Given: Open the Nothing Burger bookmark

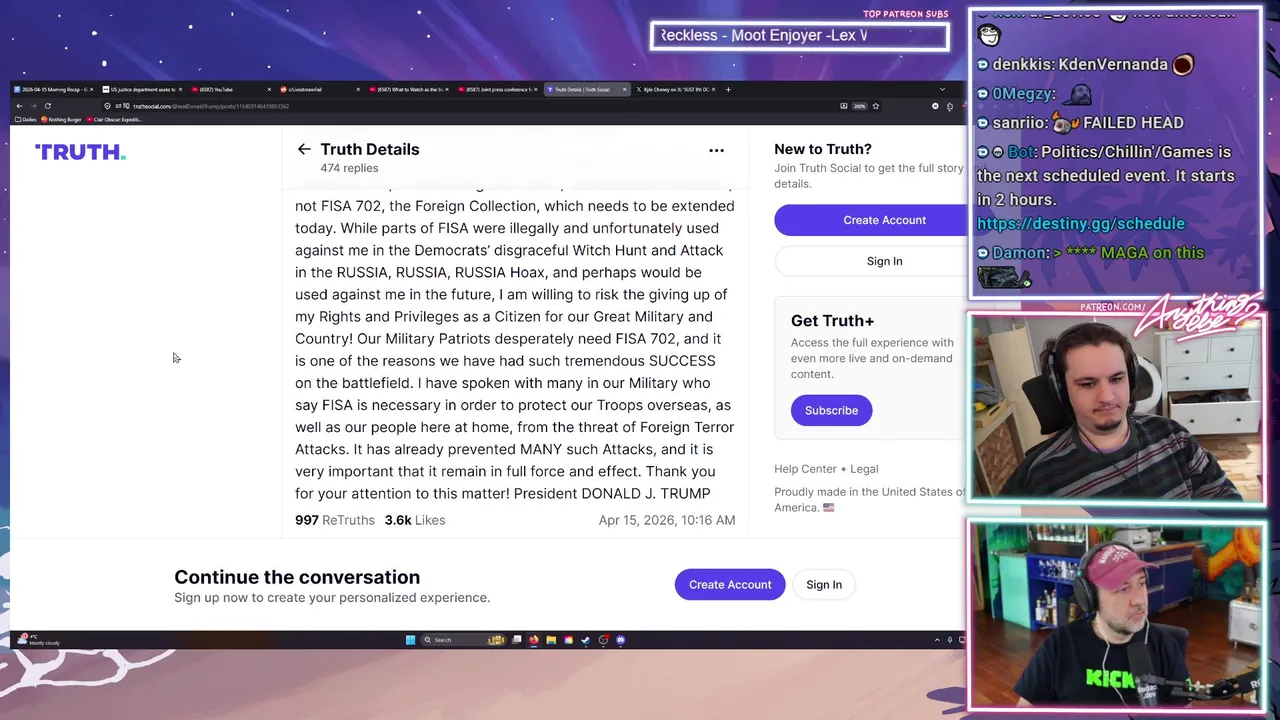Looking at the screenshot, I should coord(62,120).
